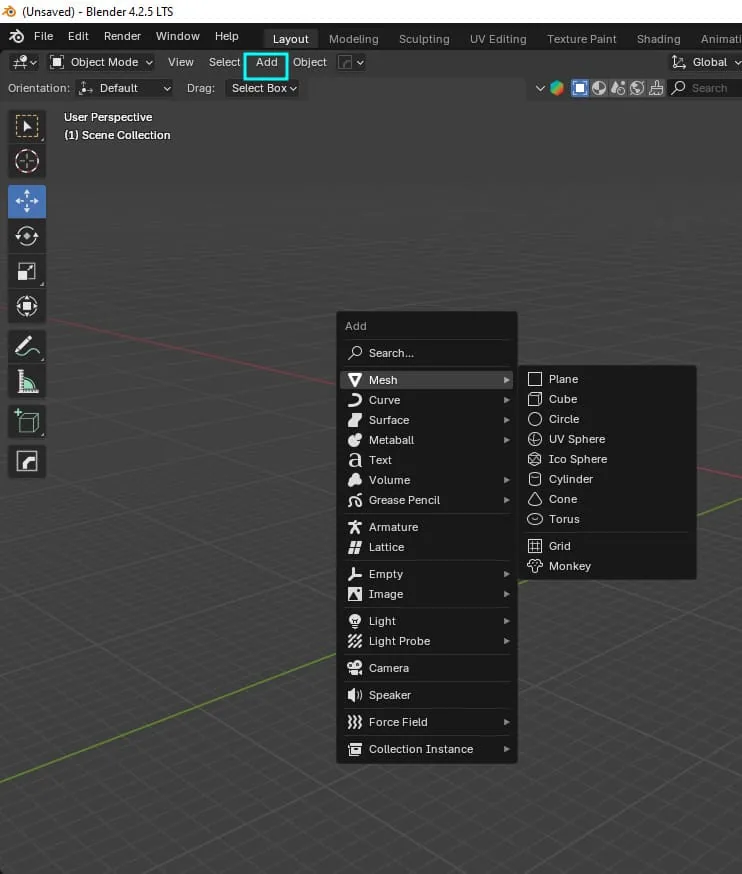Click Search in the Add menu
This screenshot has height=874, width=742.
click(x=426, y=353)
